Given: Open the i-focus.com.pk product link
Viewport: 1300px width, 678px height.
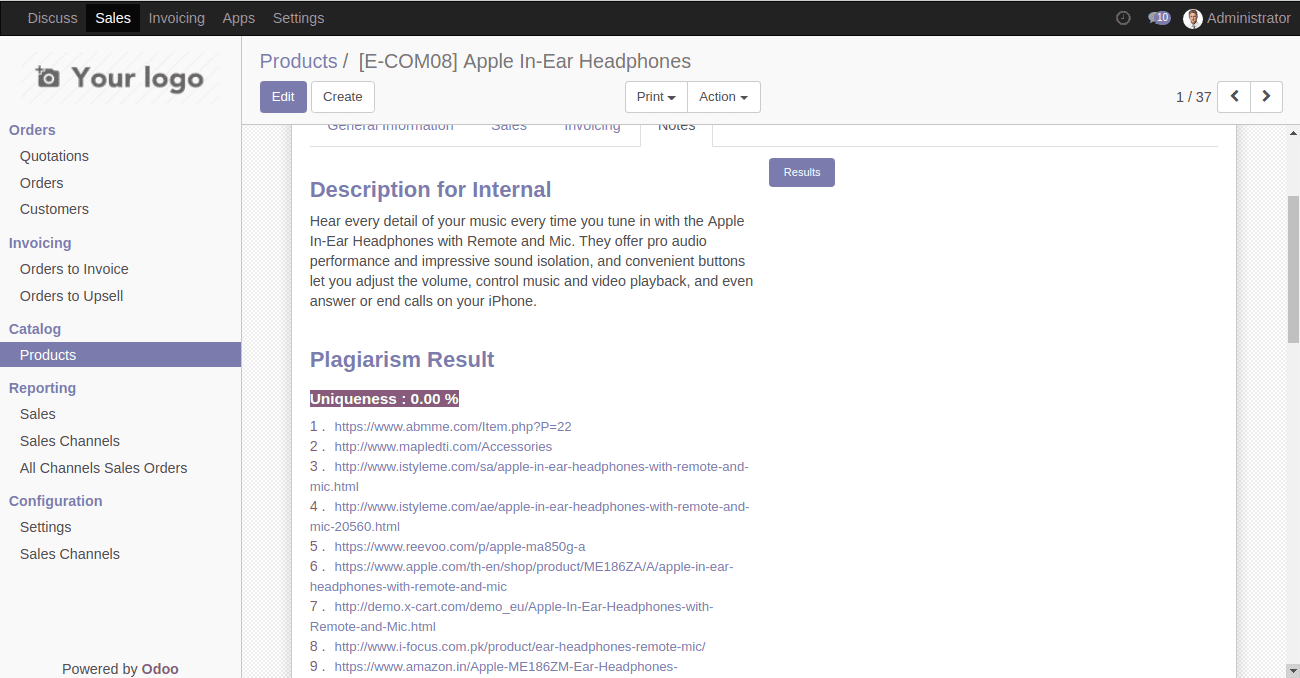Looking at the screenshot, I should [520, 646].
